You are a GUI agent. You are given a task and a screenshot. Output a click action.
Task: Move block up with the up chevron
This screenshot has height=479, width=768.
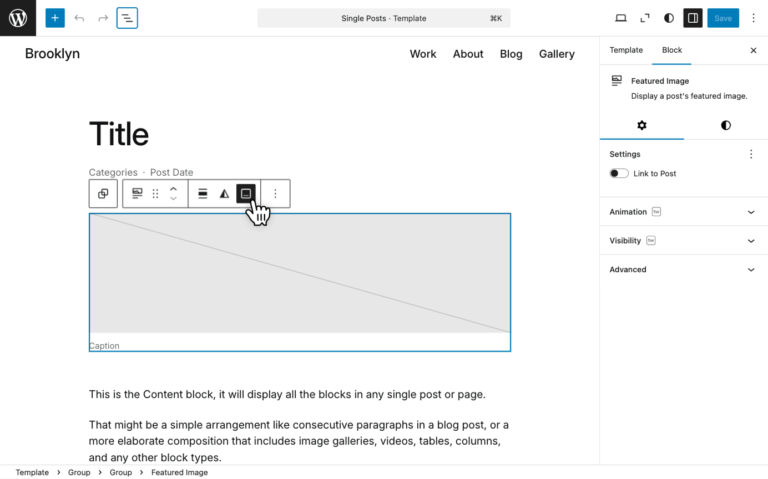pyautogui.click(x=173, y=189)
